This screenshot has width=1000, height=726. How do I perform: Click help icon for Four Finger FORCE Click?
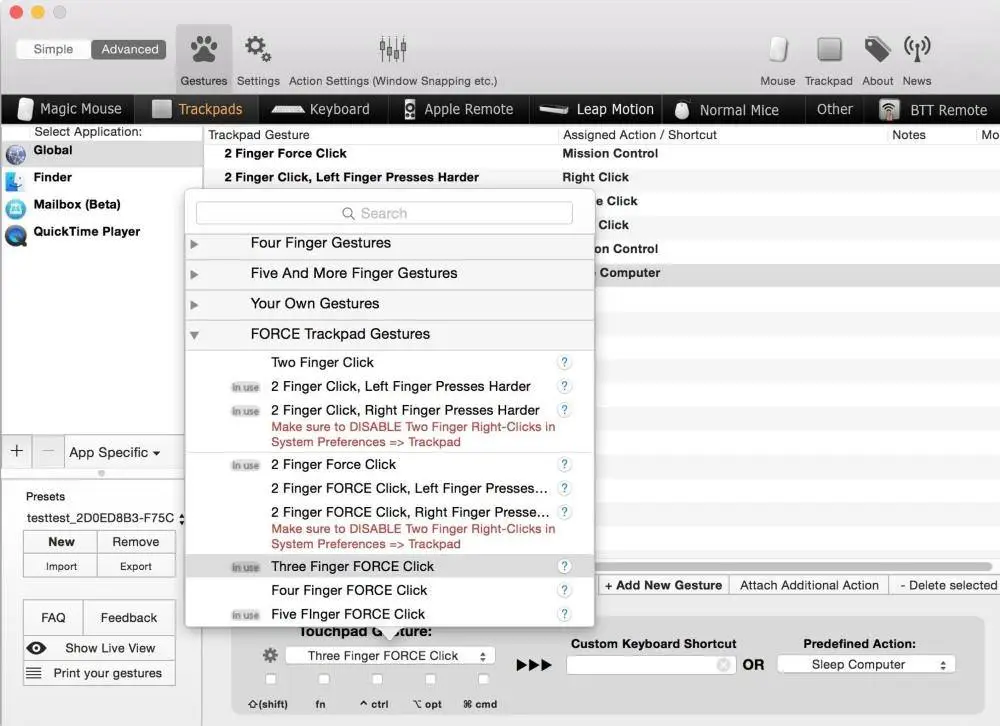point(564,590)
